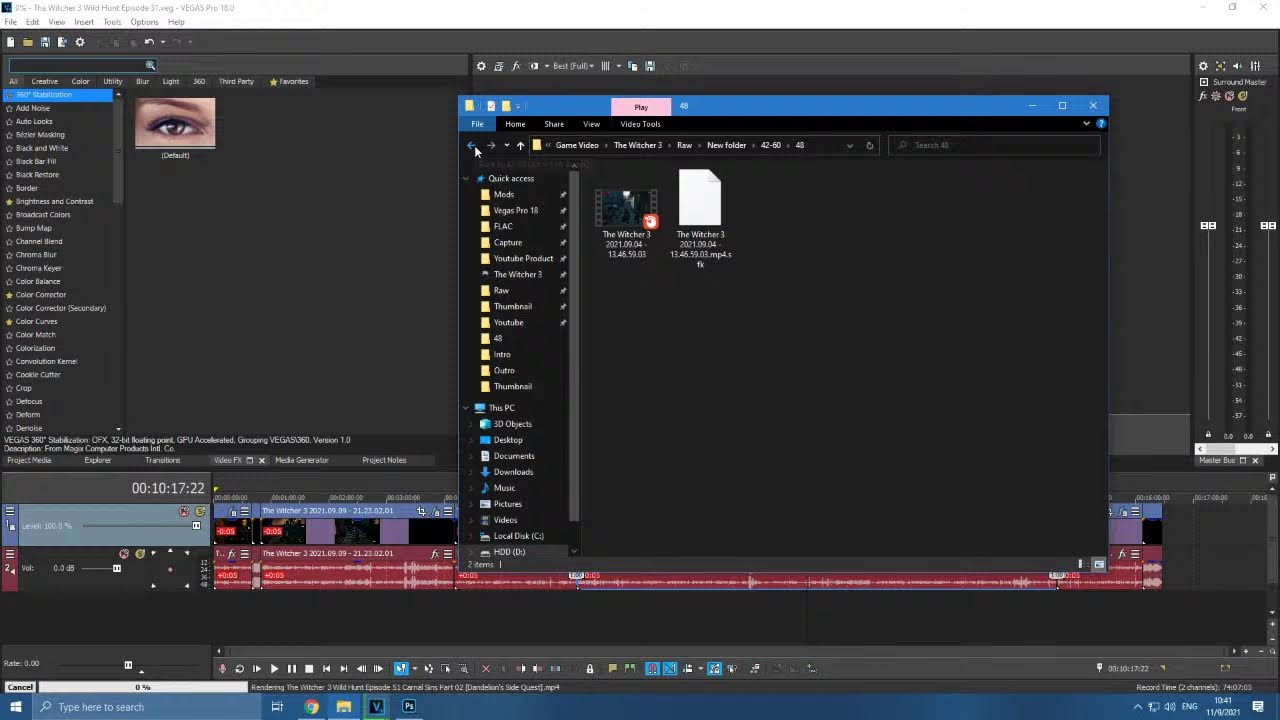Toggle Auto ripple button
The height and width of the screenshot is (720, 1280).
point(687,668)
